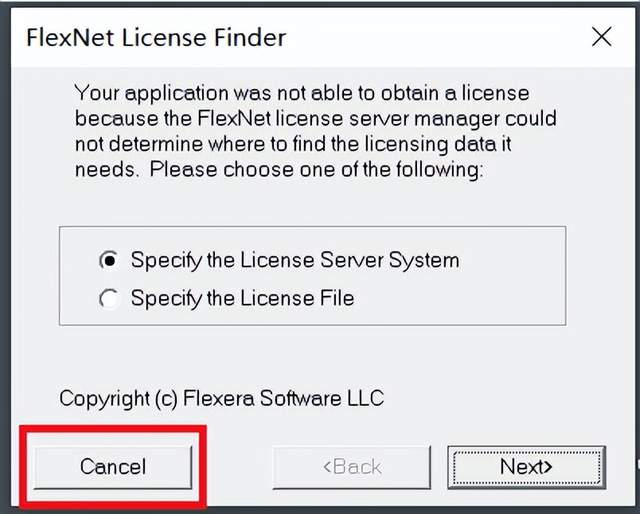Image resolution: width=640 pixels, height=514 pixels.
Task: Click the 'FlexNet license server manager' message line
Action: pos(315,120)
